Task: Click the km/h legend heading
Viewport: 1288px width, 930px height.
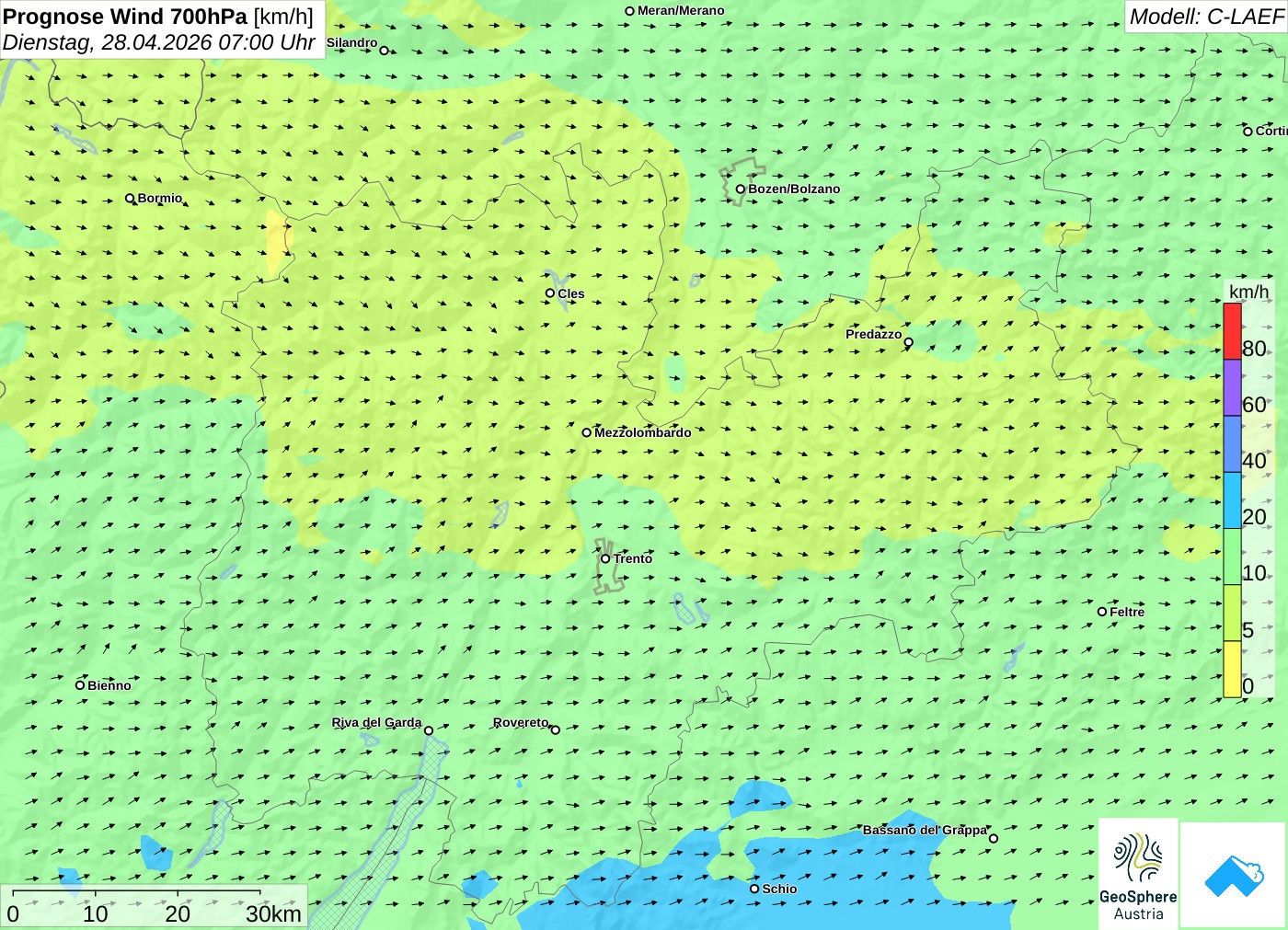Action: pos(1248,292)
